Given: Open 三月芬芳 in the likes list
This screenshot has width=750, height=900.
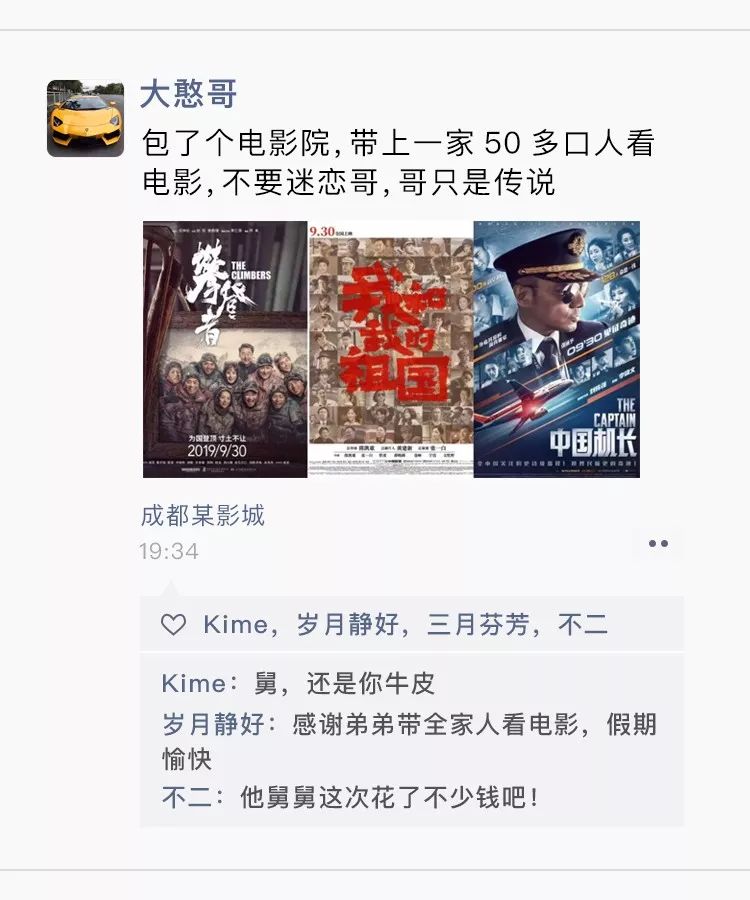Looking at the screenshot, I should (477, 624).
